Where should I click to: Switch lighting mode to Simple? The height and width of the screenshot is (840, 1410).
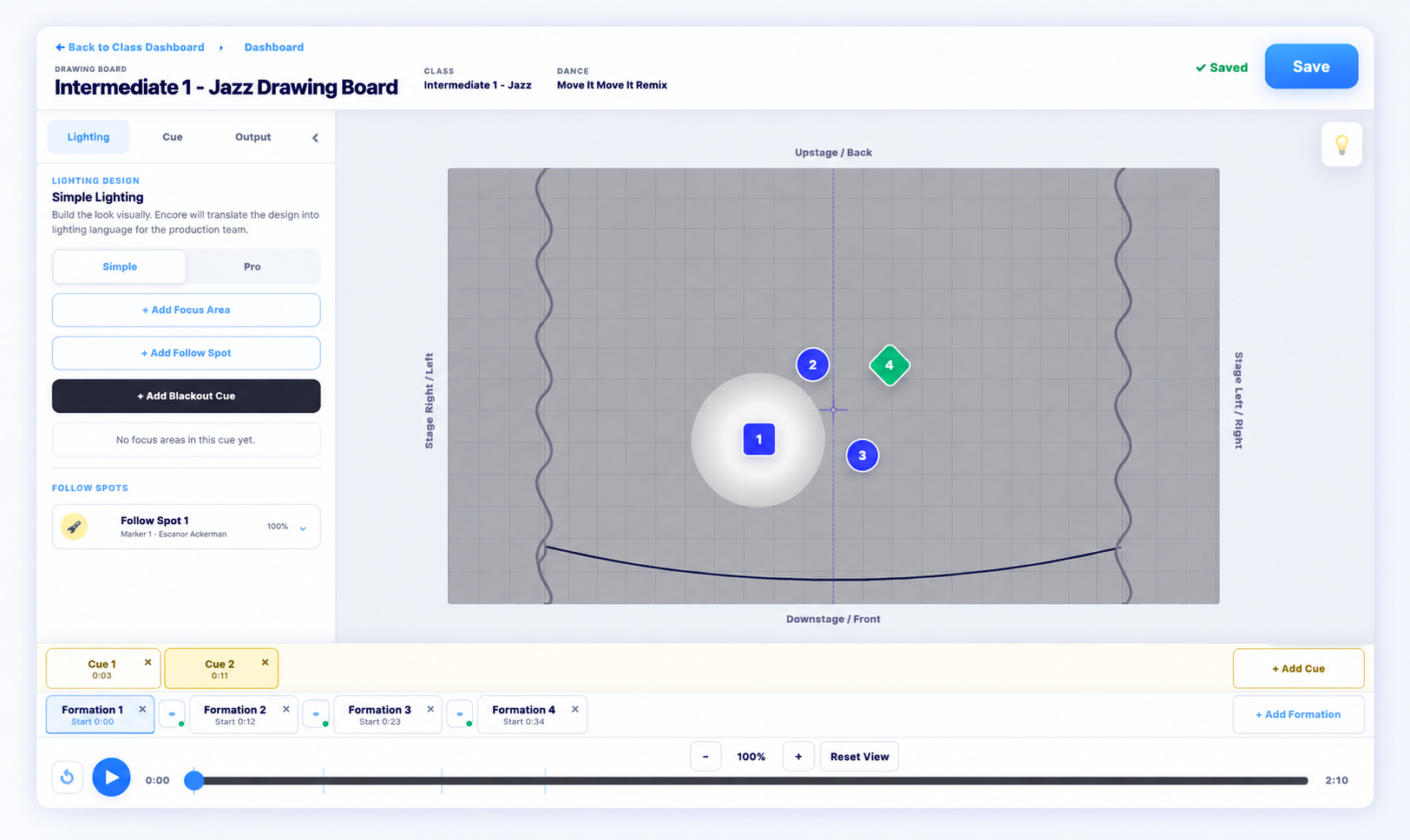120,266
